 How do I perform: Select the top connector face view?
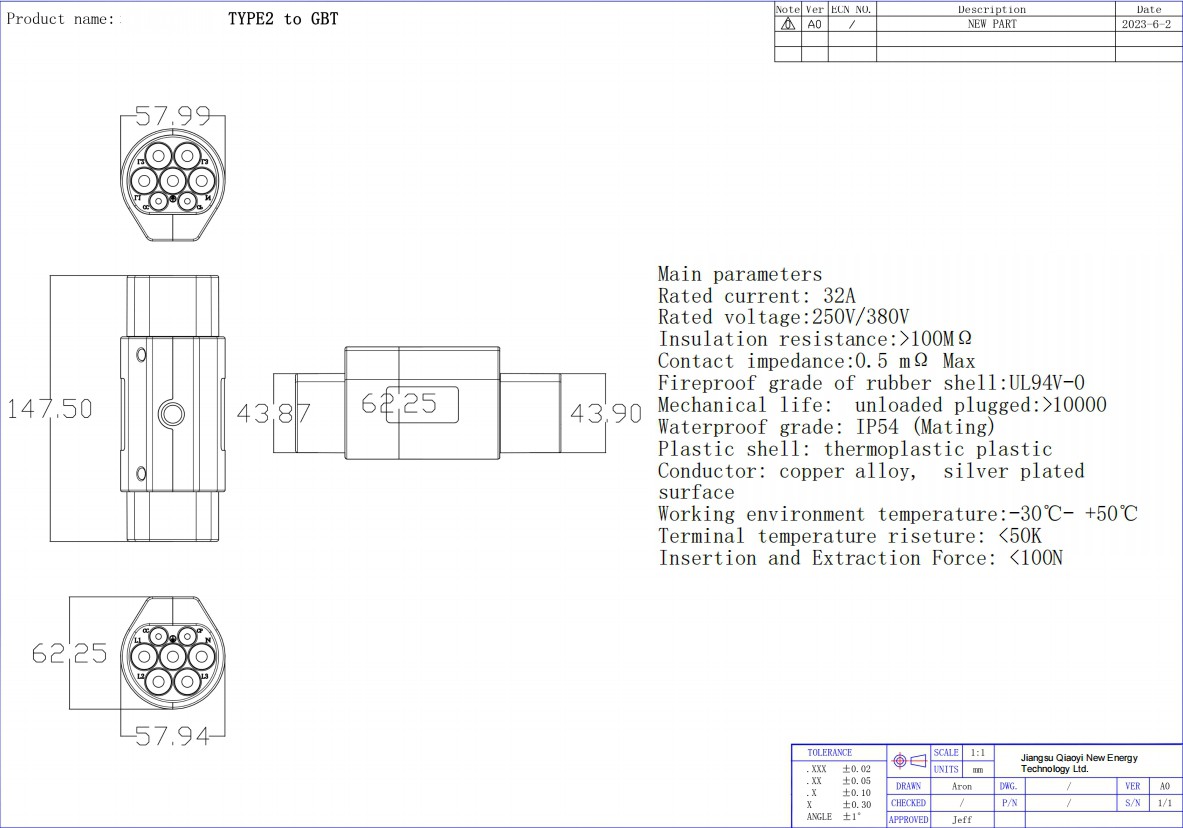coord(173,185)
